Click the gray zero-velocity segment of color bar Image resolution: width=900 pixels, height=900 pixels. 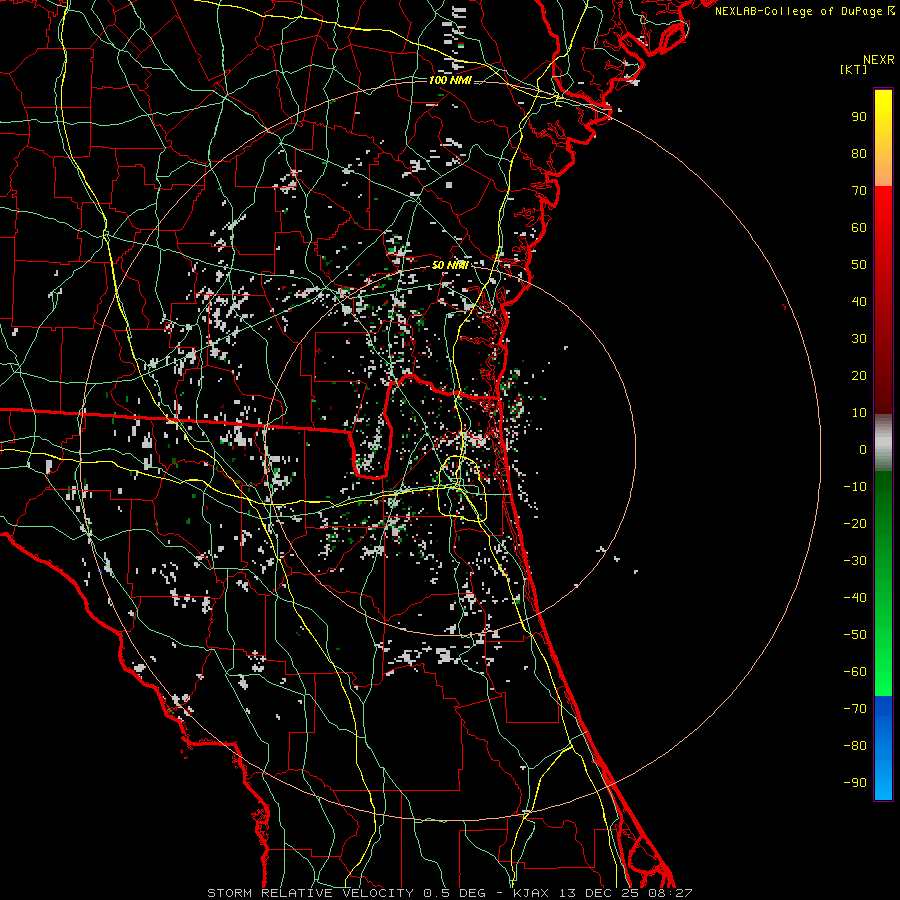[x=883, y=443]
